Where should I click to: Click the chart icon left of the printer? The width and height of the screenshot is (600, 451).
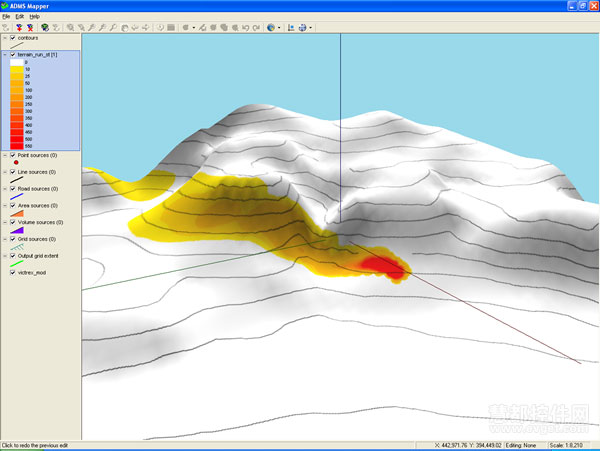pos(291,28)
